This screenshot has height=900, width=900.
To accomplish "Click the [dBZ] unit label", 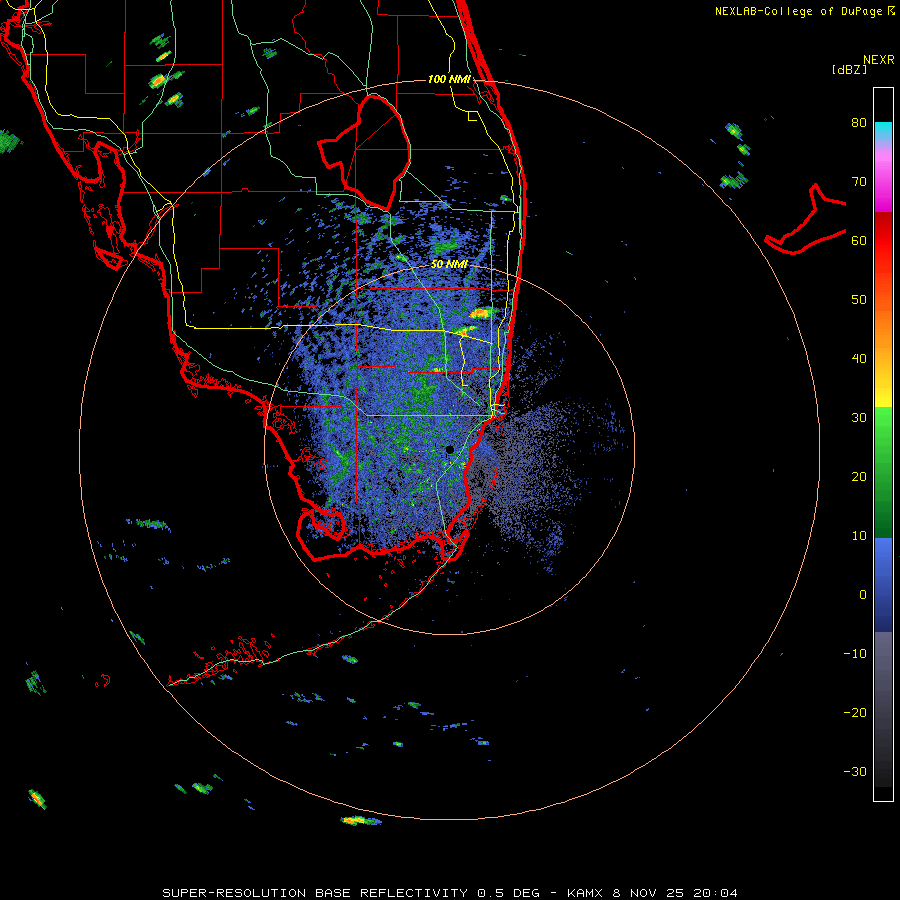I will coord(849,70).
